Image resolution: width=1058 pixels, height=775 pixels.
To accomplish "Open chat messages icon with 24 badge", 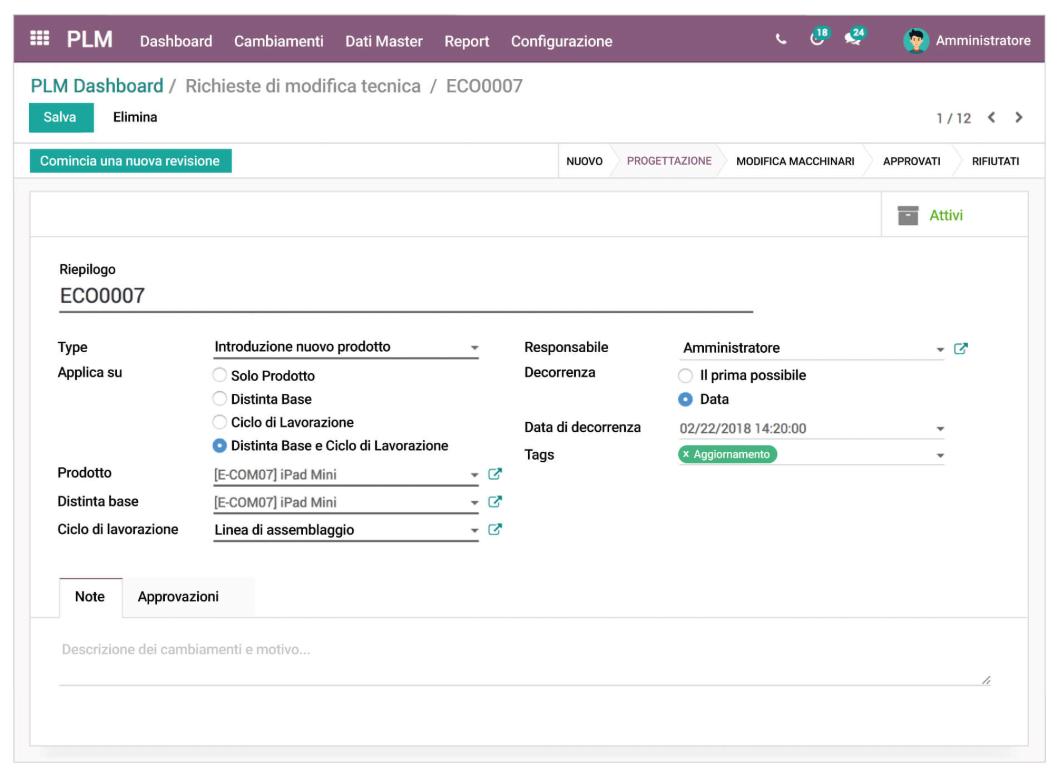I will click(853, 39).
